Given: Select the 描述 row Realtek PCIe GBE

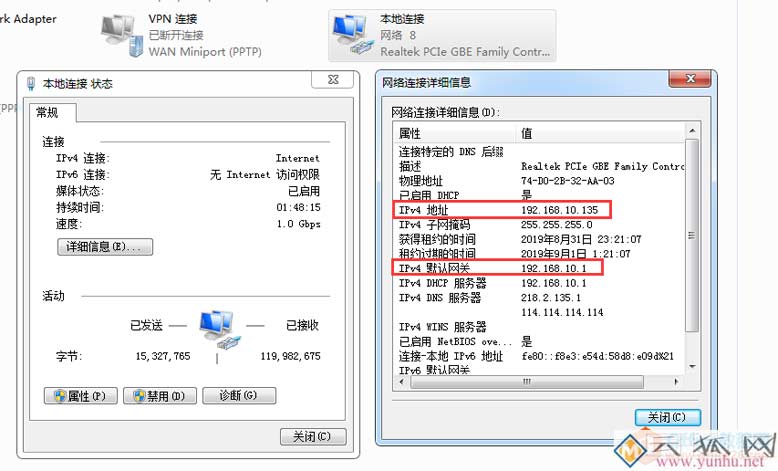Looking at the screenshot, I should pos(540,166).
